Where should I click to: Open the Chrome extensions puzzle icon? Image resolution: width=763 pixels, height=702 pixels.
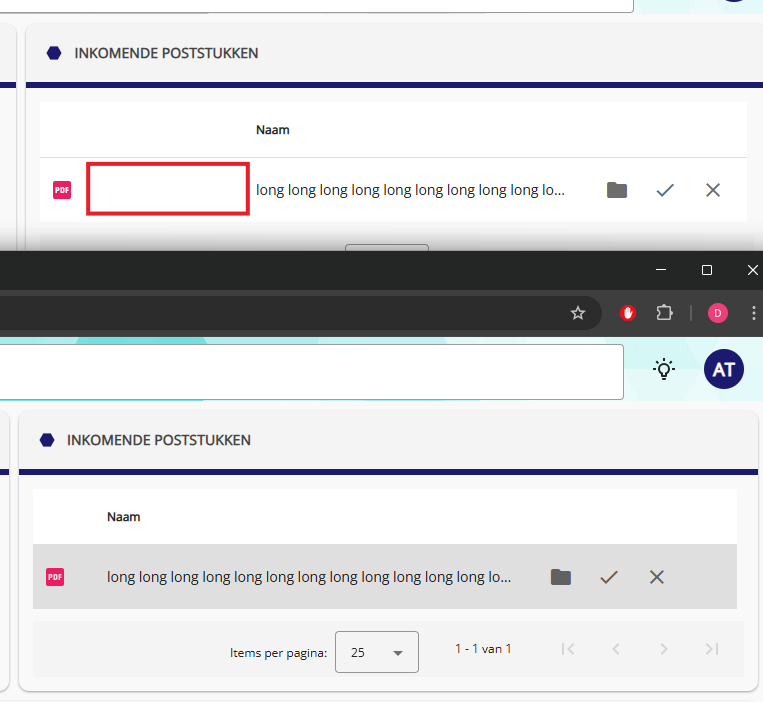pos(664,313)
